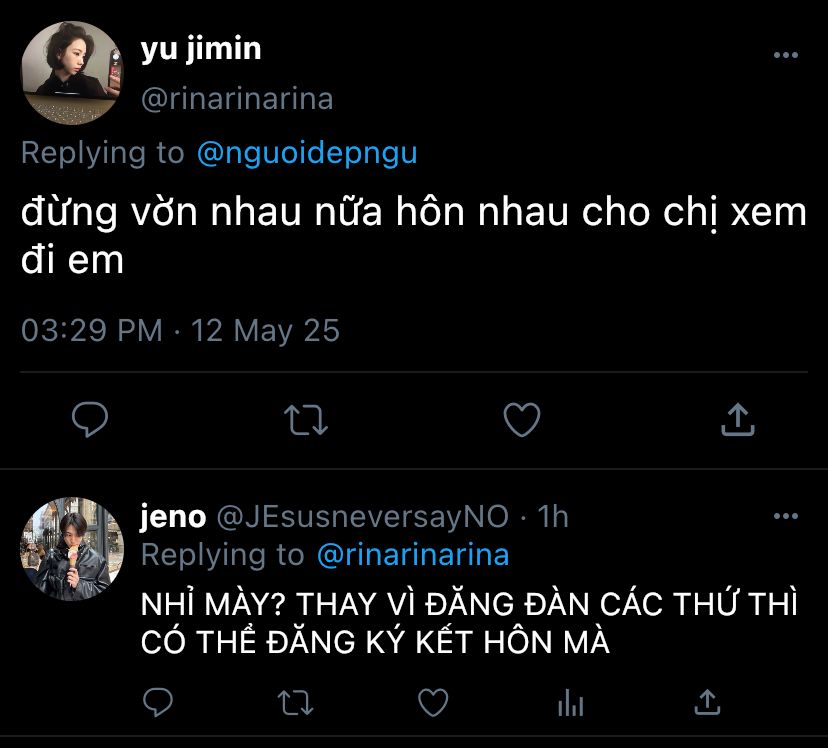Open @nguoidepngu profile mention link
The height and width of the screenshot is (748, 828).
306,153
